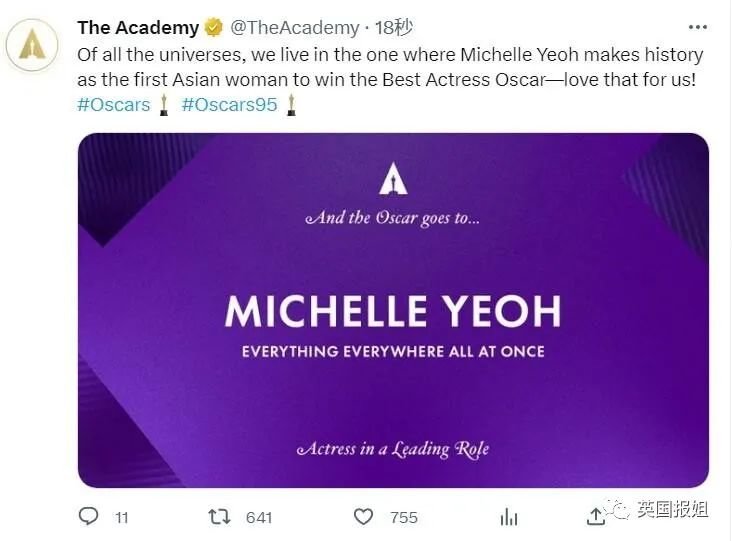
Task: Click the 641 retweets count
Action: point(259,517)
